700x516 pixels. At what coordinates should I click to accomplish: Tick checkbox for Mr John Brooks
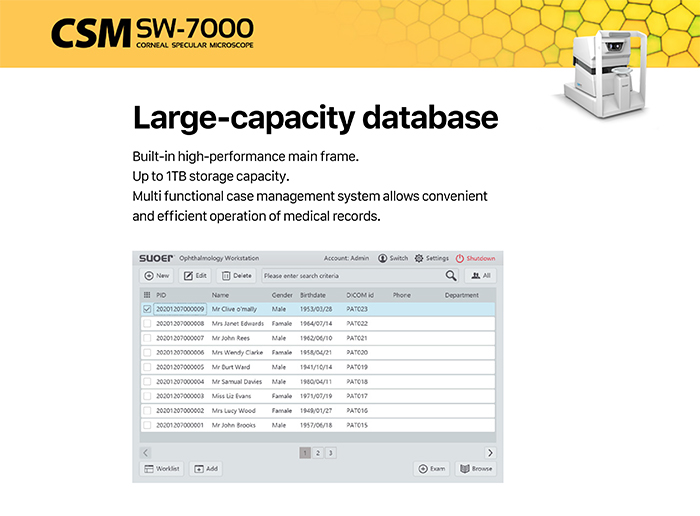(x=147, y=425)
